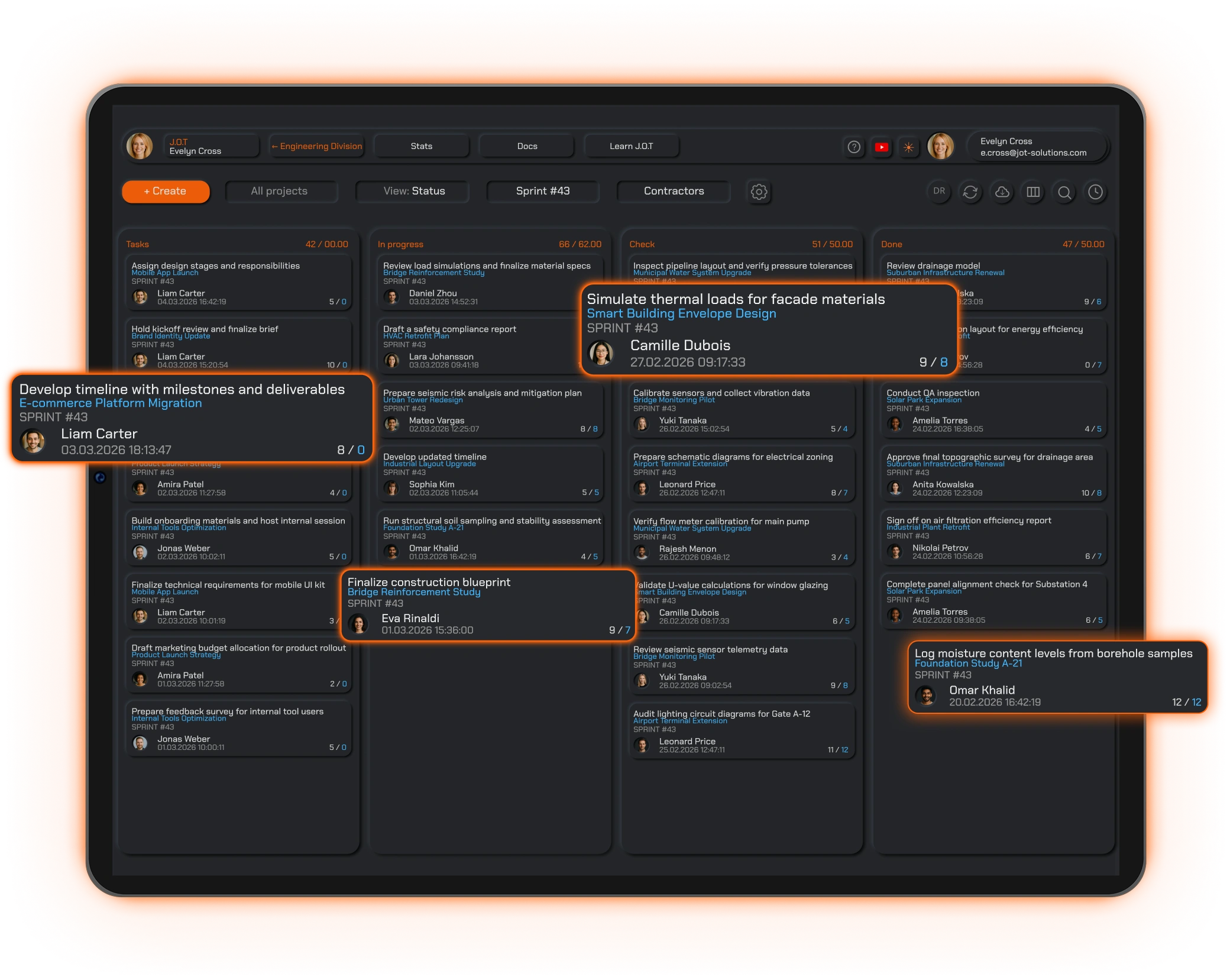The width and height of the screenshot is (1230, 980).
Task: Click Eva Rinaldi avatar on the blueprint card
Action: pyautogui.click(x=358, y=624)
